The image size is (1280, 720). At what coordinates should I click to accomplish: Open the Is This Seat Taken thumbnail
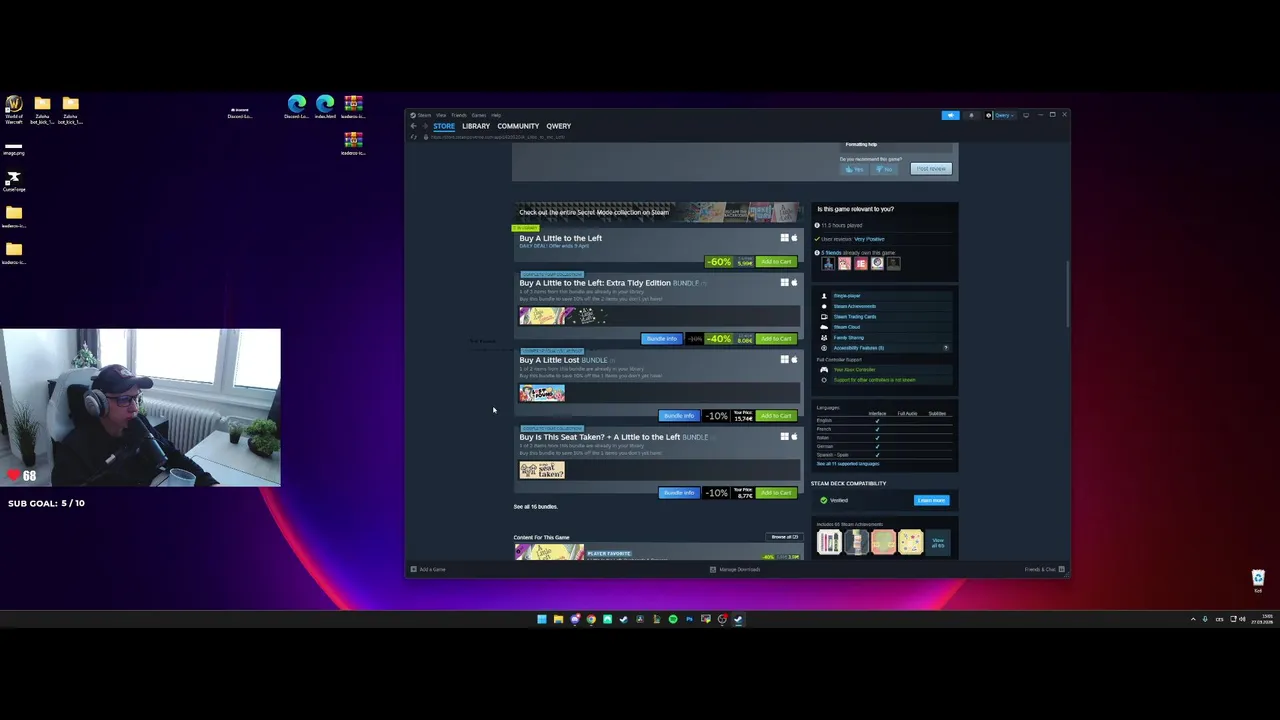tap(542, 470)
